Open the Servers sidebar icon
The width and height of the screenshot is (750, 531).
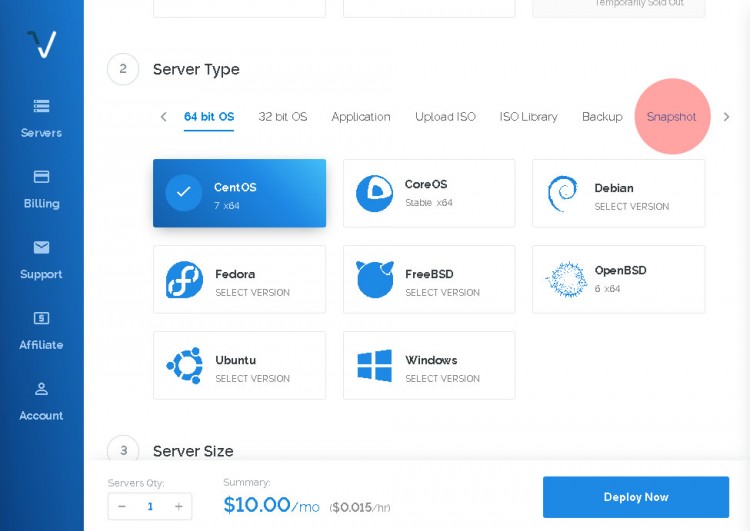[42, 106]
